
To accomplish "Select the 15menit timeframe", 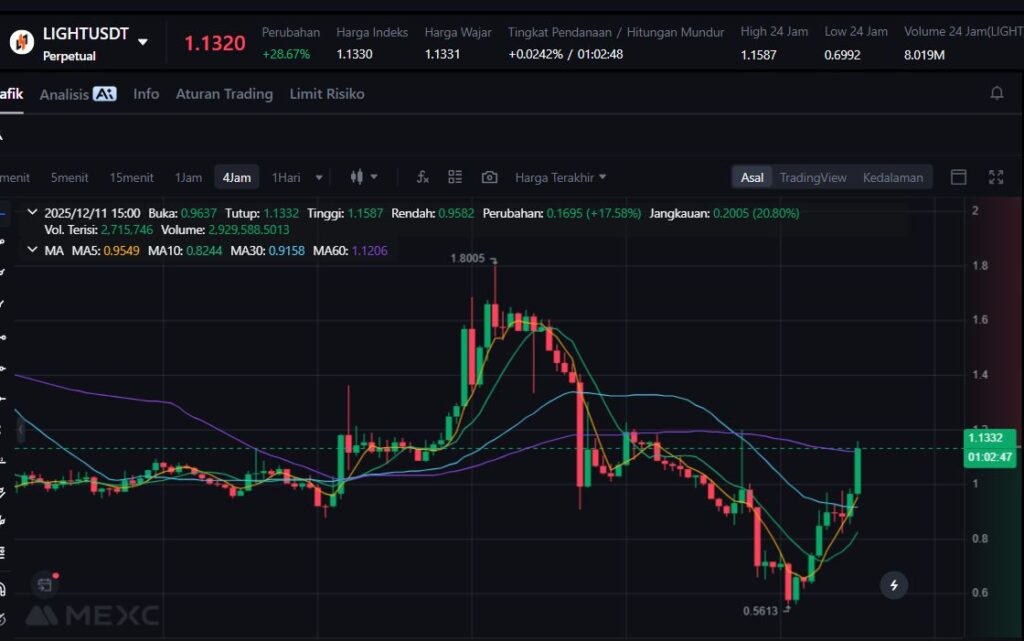I will click(x=131, y=177).
